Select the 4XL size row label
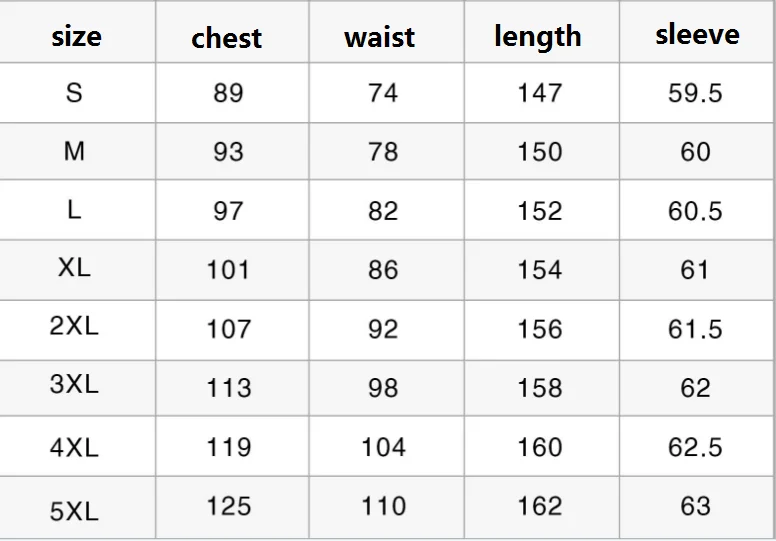 click(74, 447)
